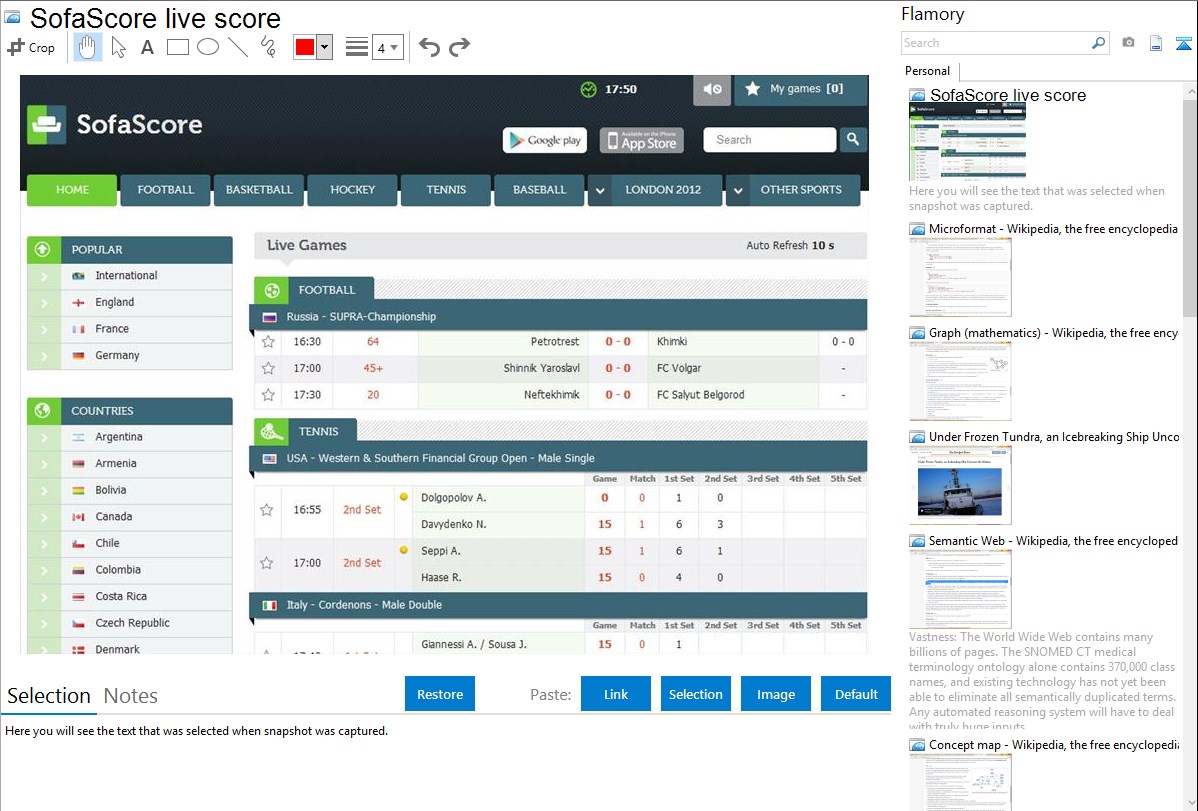The width and height of the screenshot is (1198, 811).
Task: Pick the ellipse drawing tool
Action: click(208, 47)
